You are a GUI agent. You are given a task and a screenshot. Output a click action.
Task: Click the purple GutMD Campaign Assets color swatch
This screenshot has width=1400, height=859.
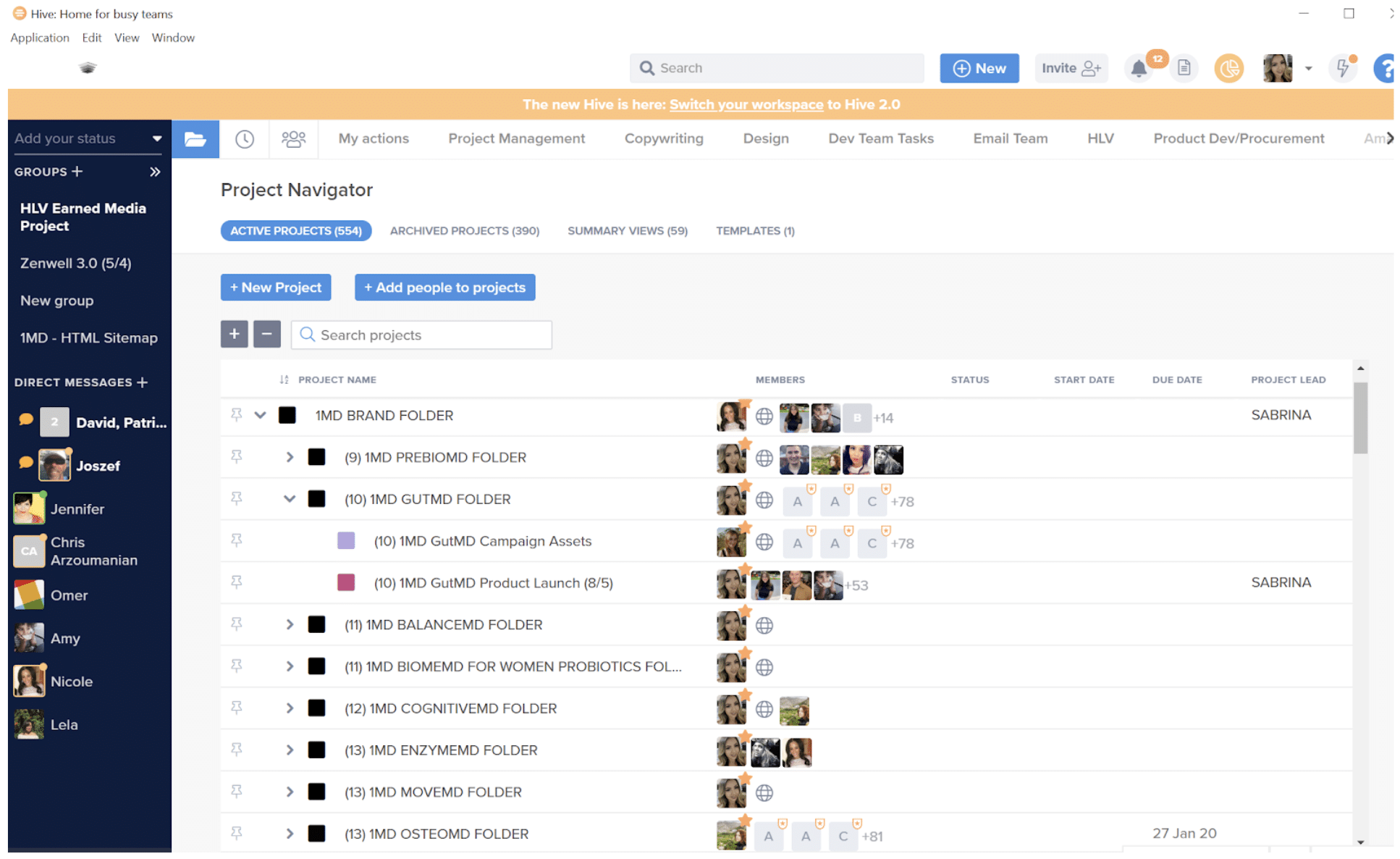346,541
